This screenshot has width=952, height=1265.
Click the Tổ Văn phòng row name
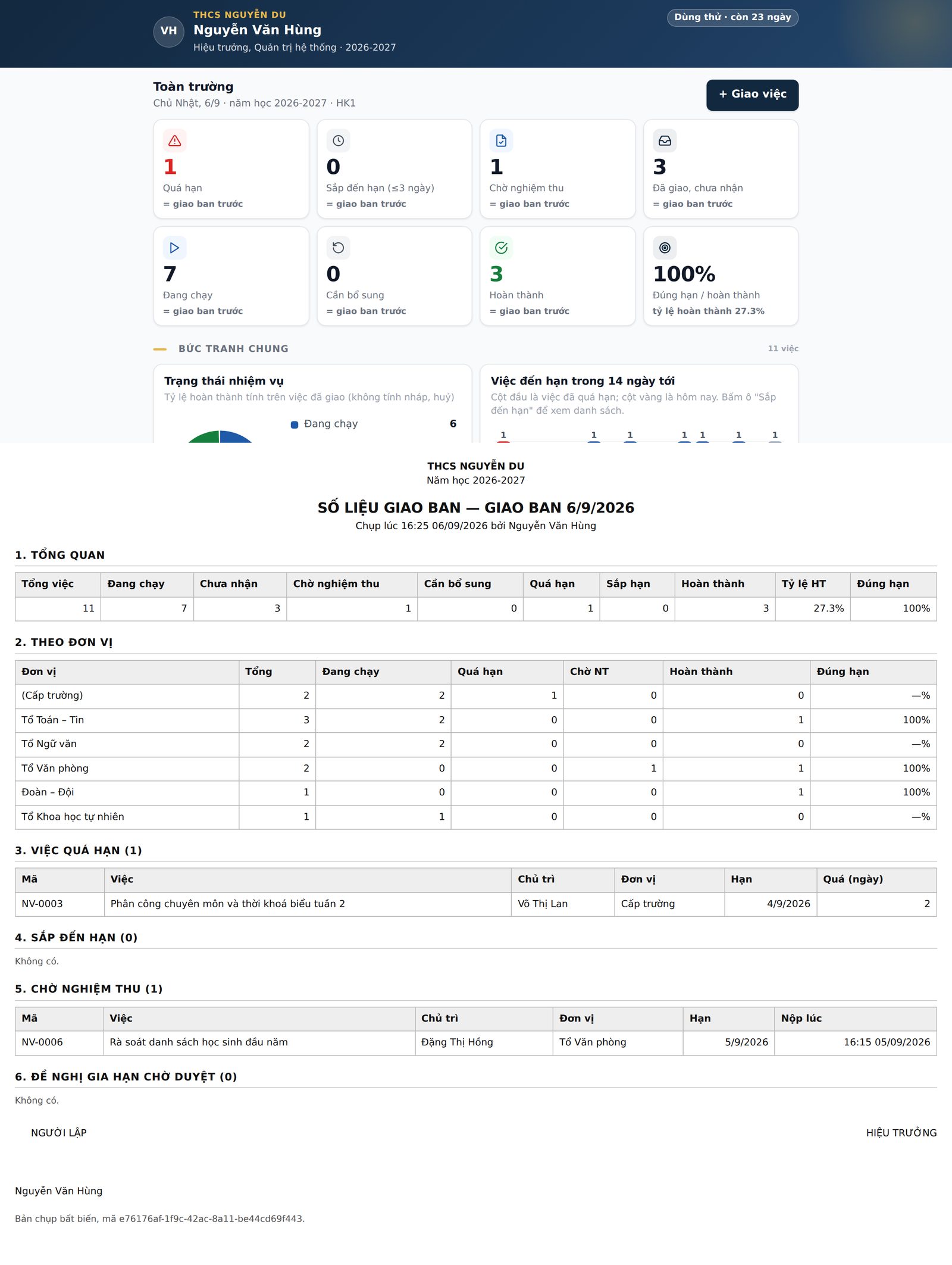[x=55, y=769]
